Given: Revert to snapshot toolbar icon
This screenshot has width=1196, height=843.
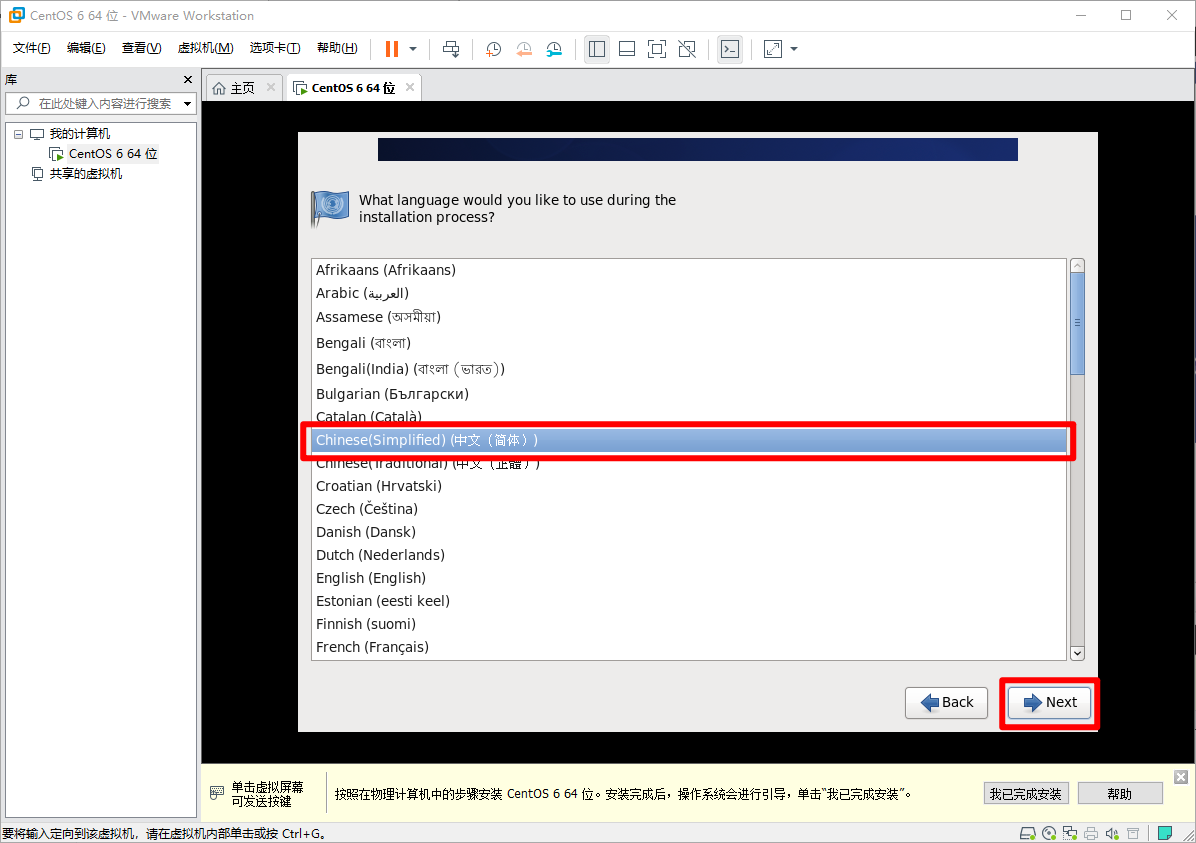Looking at the screenshot, I should click(524, 49).
